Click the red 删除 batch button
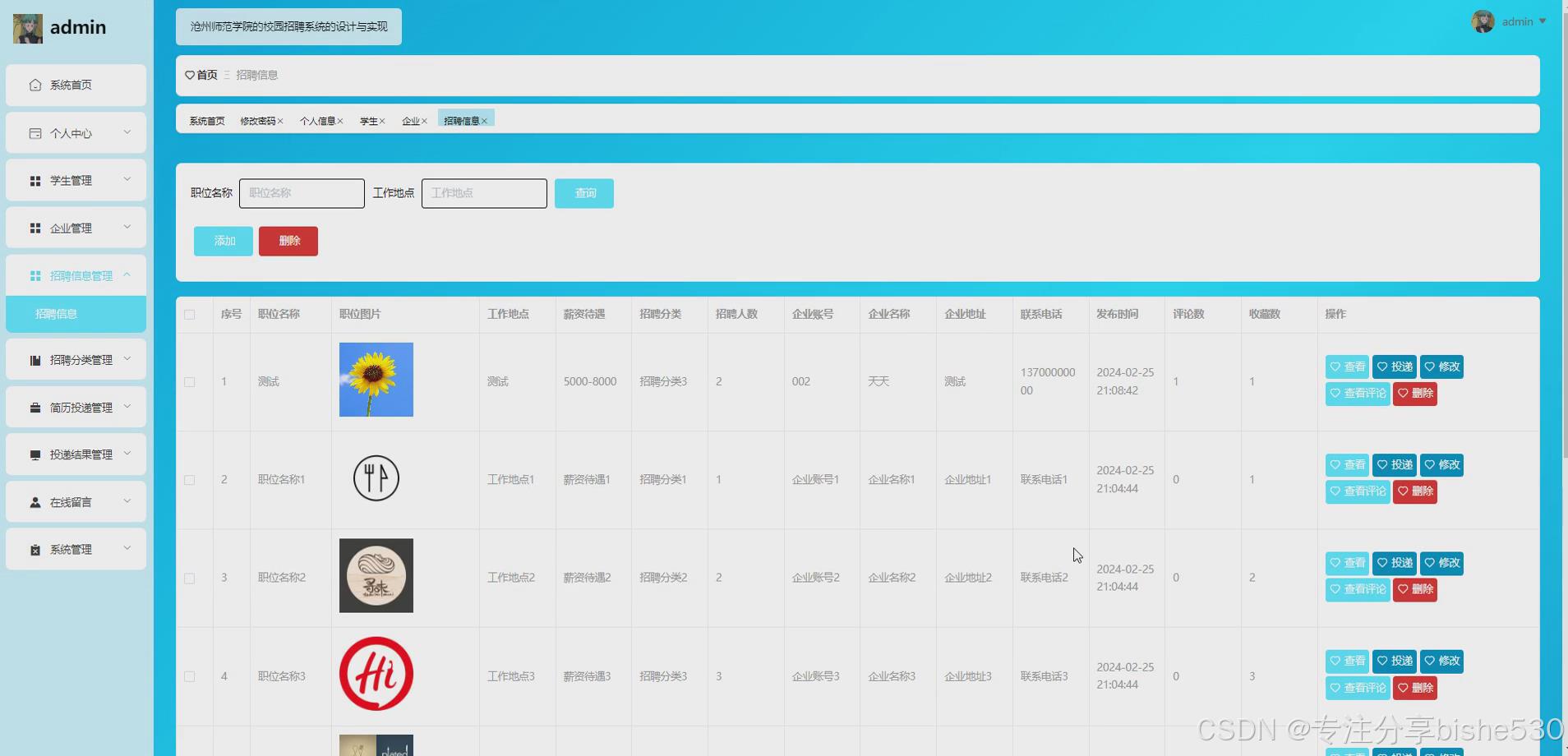Screen dimensions: 1568x756 288,241
